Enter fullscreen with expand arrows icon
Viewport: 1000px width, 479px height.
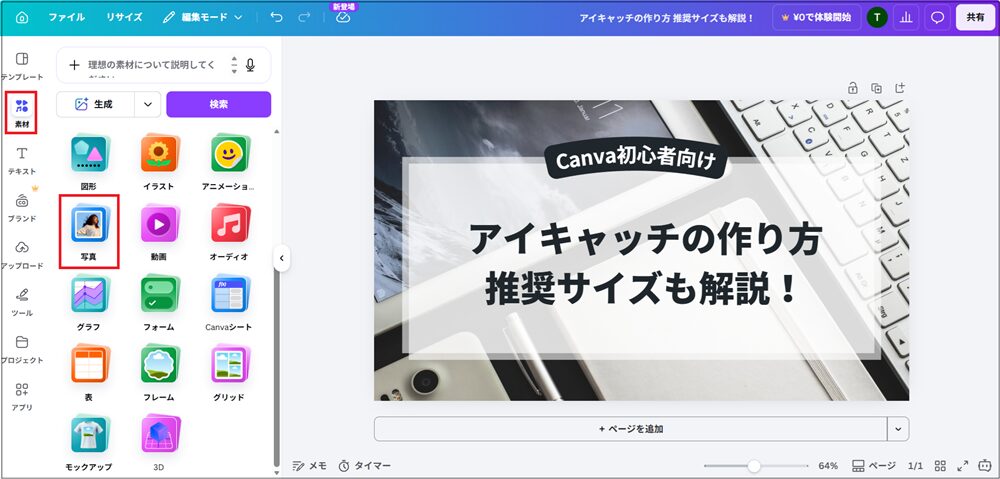coord(962,466)
